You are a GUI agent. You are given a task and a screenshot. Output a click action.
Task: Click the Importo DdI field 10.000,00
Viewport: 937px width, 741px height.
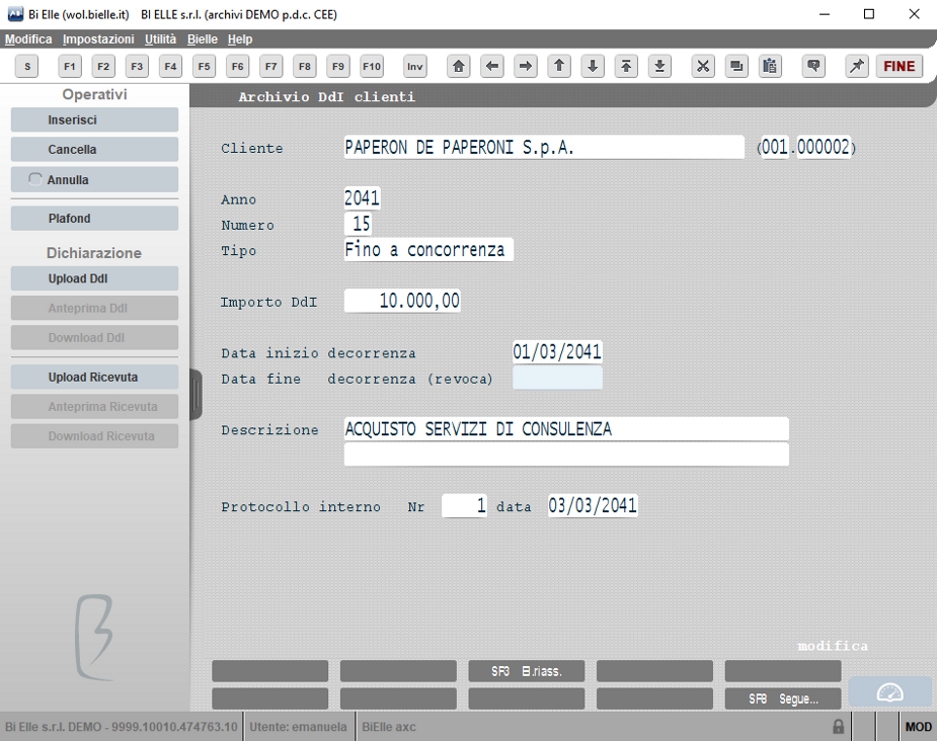(402, 301)
